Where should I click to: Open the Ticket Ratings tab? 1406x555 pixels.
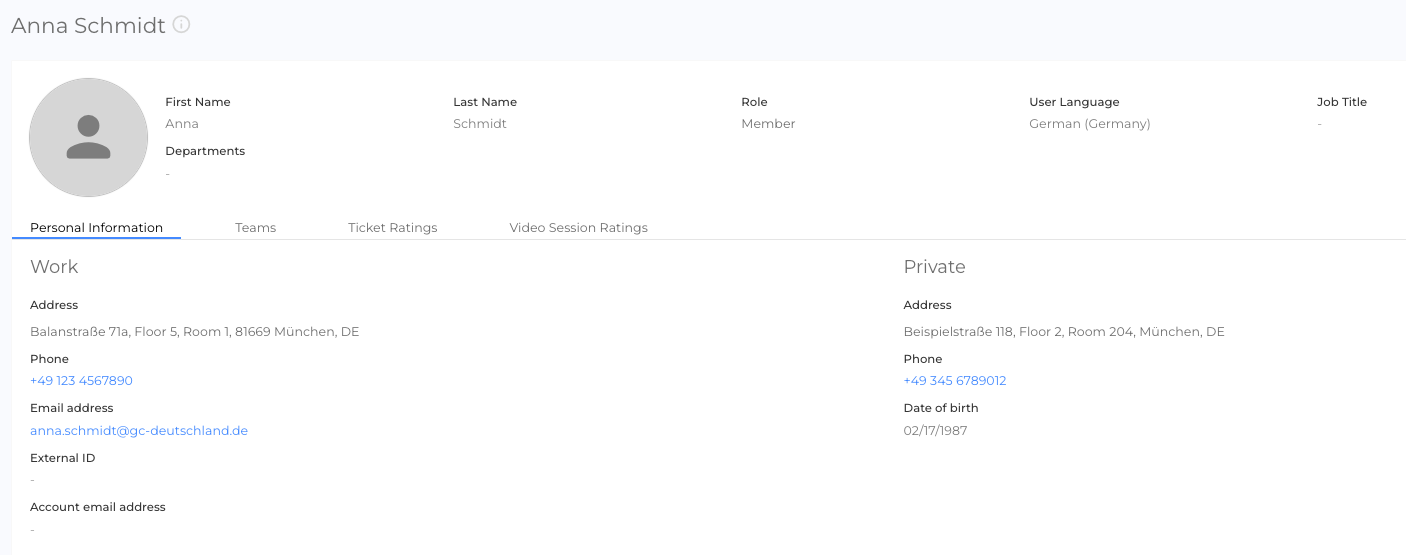392,228
